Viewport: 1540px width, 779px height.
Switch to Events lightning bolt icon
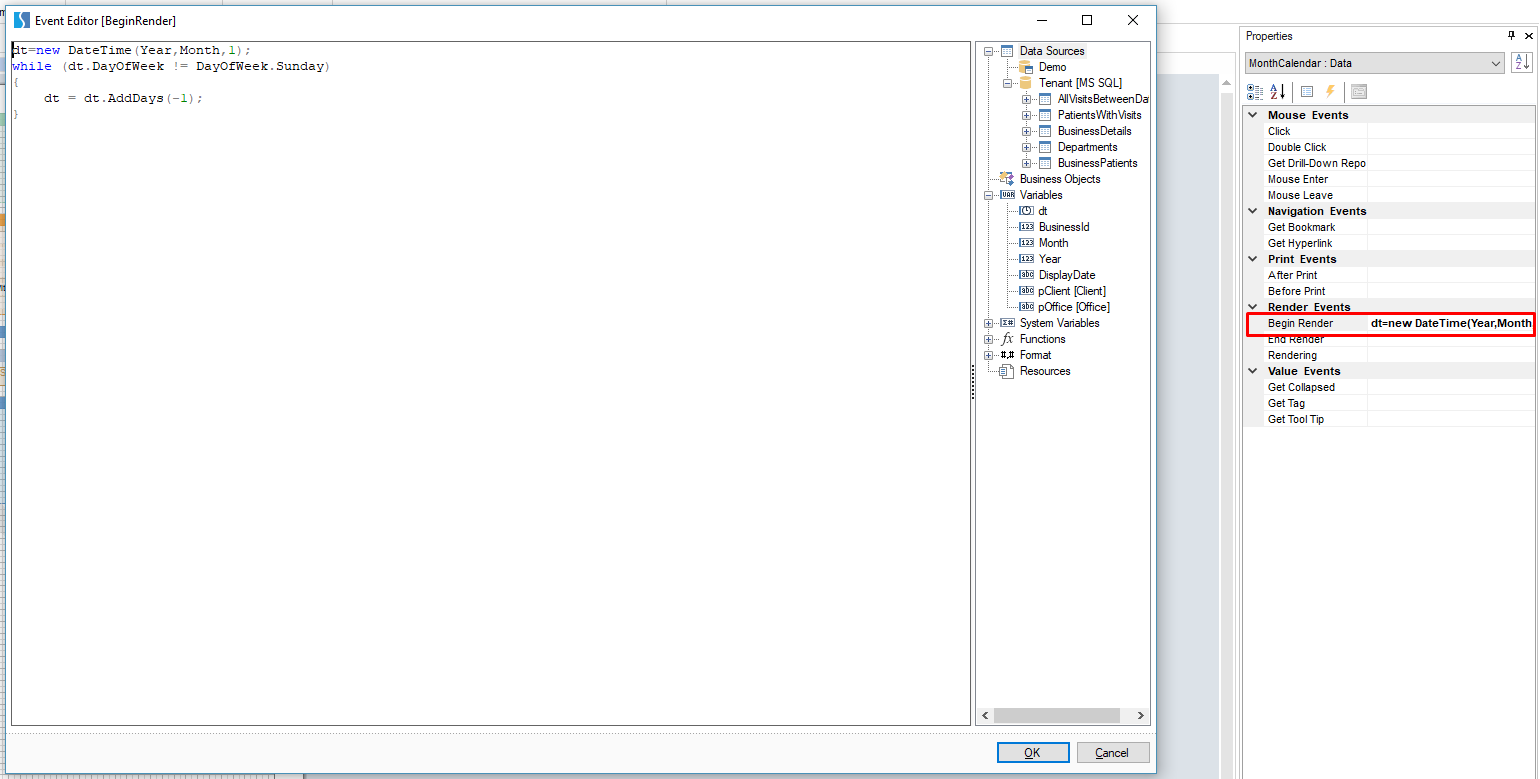(1330, 92)
